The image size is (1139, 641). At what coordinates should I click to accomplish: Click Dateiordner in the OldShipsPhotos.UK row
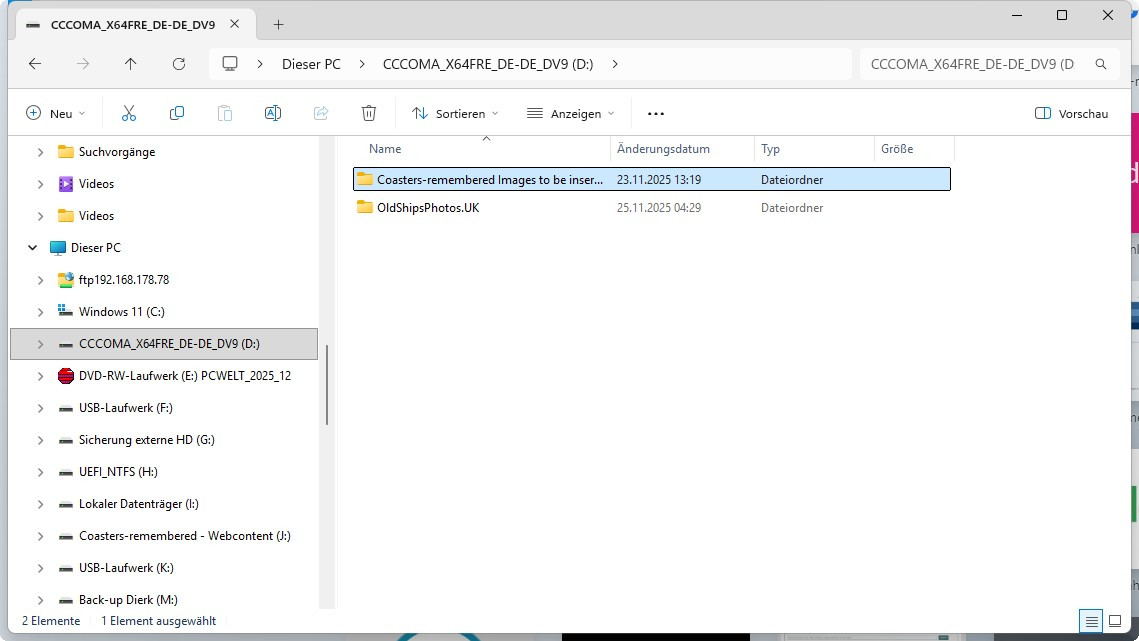click(792, 208)
